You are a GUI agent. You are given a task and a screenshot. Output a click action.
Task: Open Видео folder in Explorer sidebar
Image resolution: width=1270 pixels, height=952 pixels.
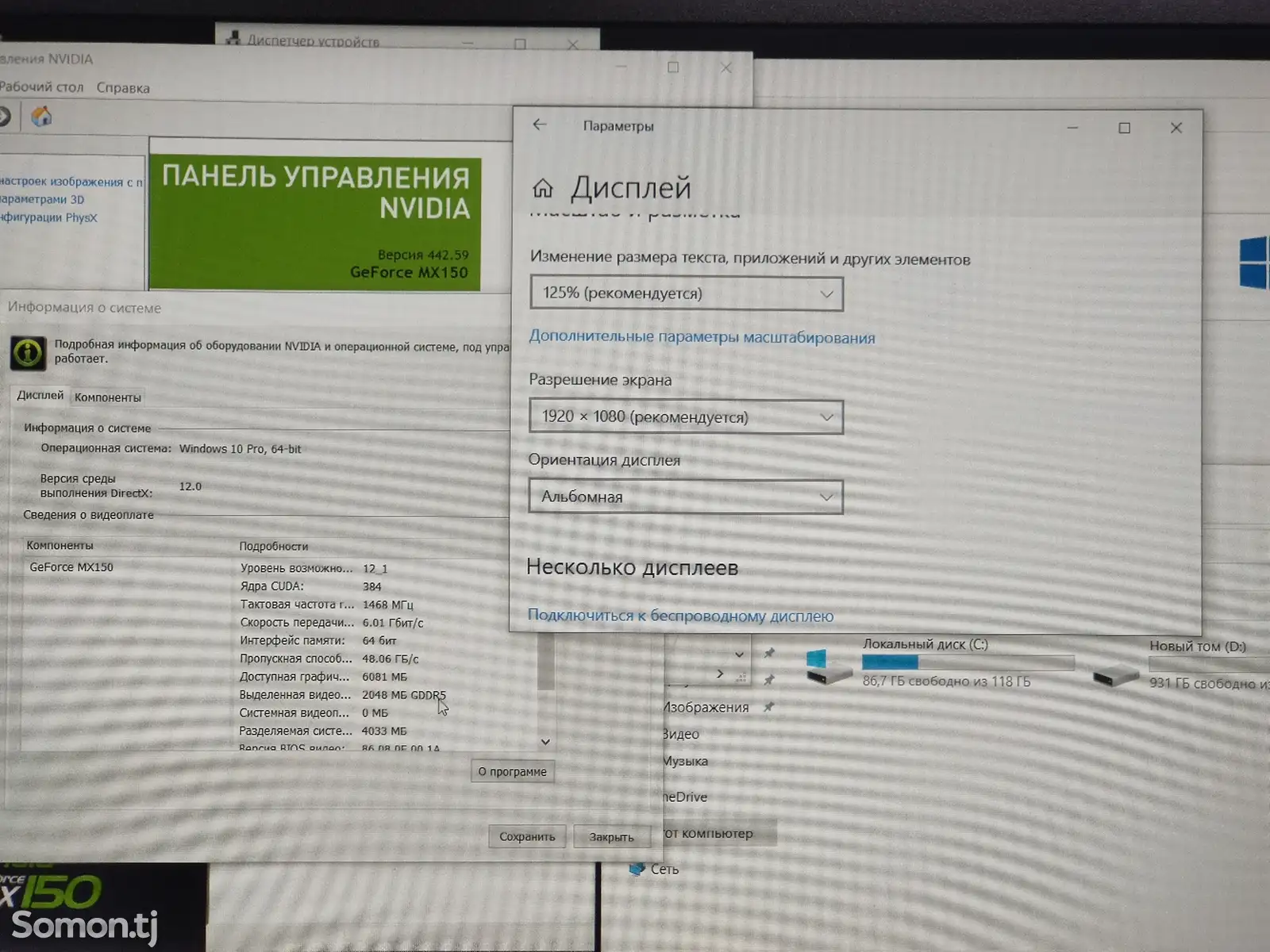click(680, 734)
